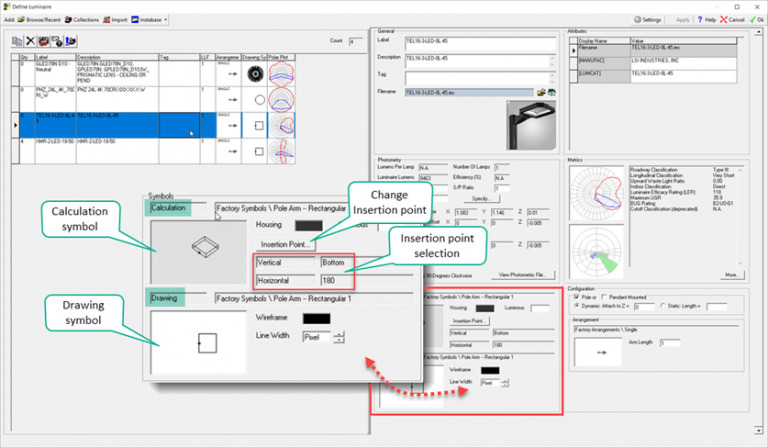Click the Insertion Point button in callout
This screenshot has height=448, width=768.
287,243
